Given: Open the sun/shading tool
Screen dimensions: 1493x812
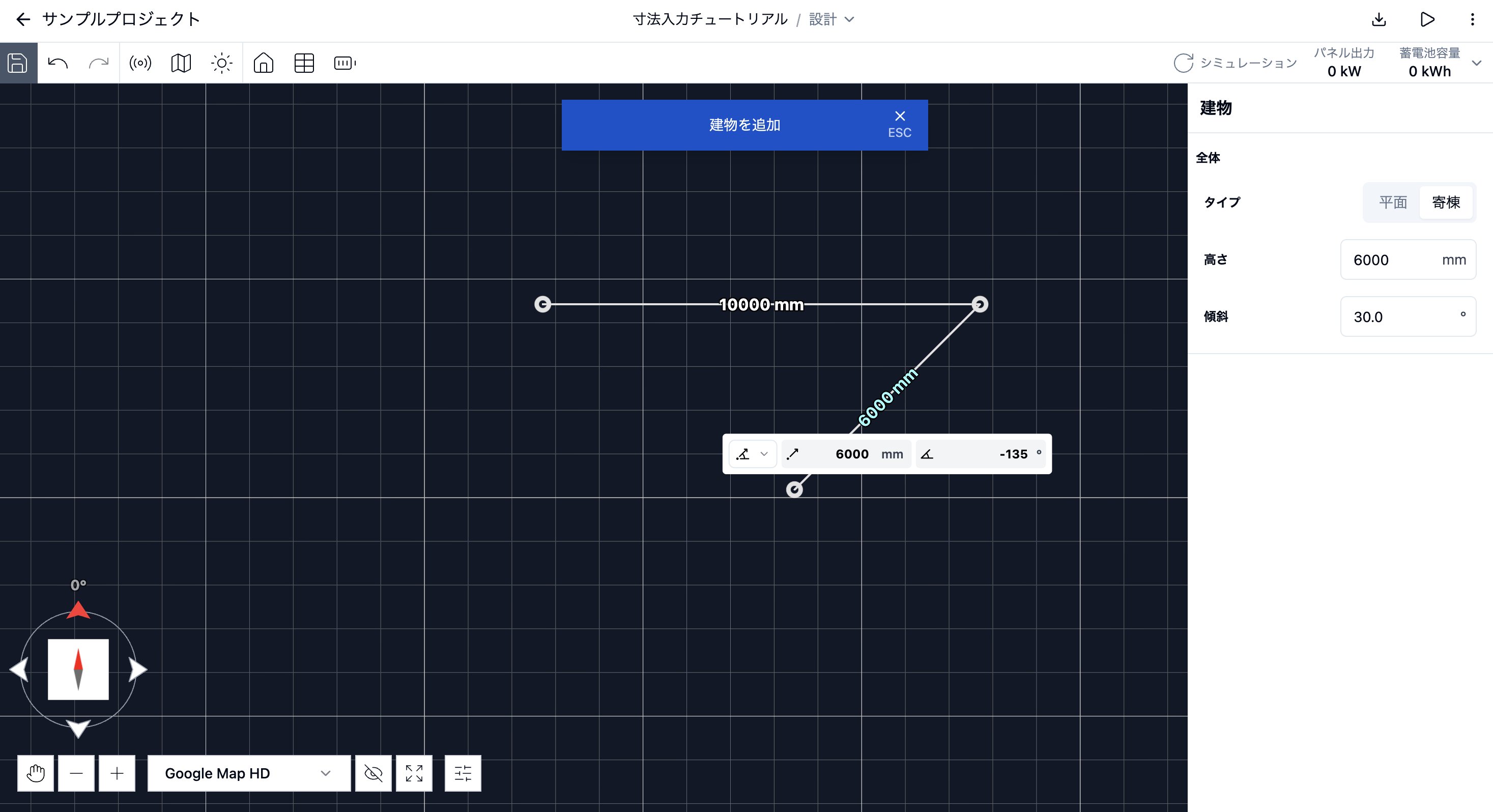Looking at the screenshot, I should [x=221, y=63].
